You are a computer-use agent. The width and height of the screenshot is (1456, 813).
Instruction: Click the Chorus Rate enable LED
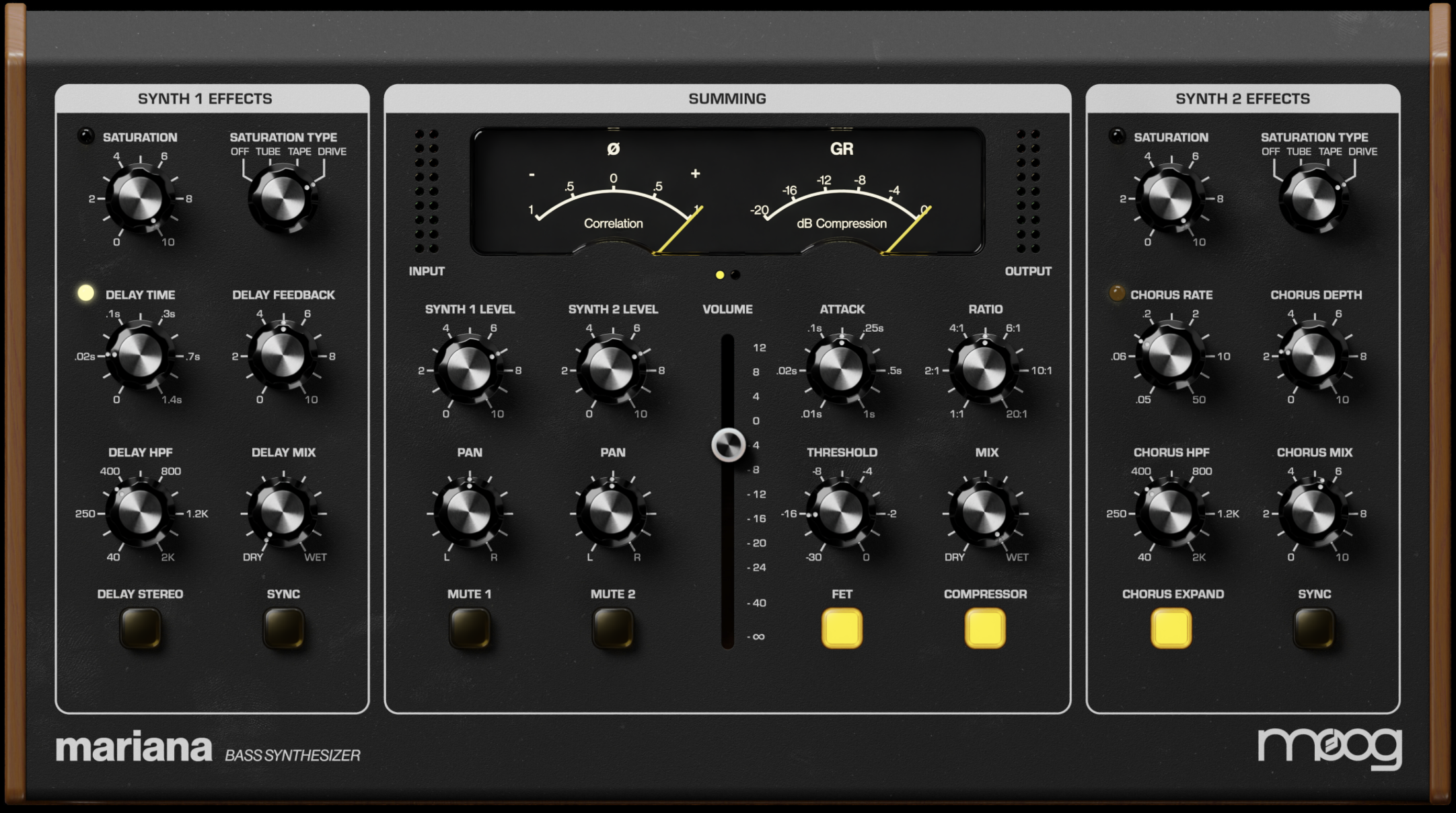pos(1117,293)
